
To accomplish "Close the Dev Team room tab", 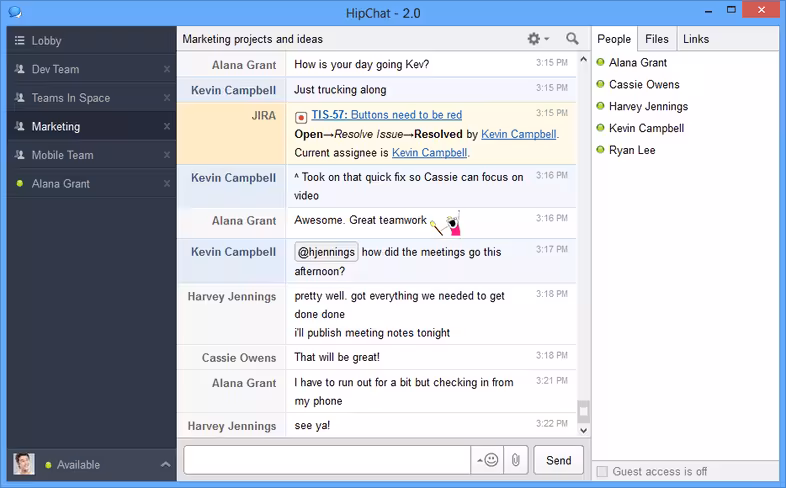I will pos(167,69).
